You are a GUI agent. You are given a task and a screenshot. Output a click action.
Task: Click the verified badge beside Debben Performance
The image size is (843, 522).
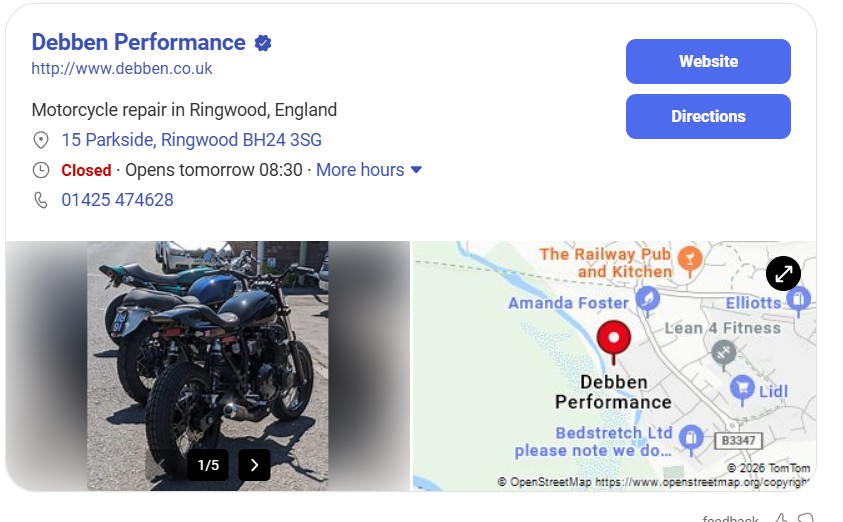(x=263, y=43)
